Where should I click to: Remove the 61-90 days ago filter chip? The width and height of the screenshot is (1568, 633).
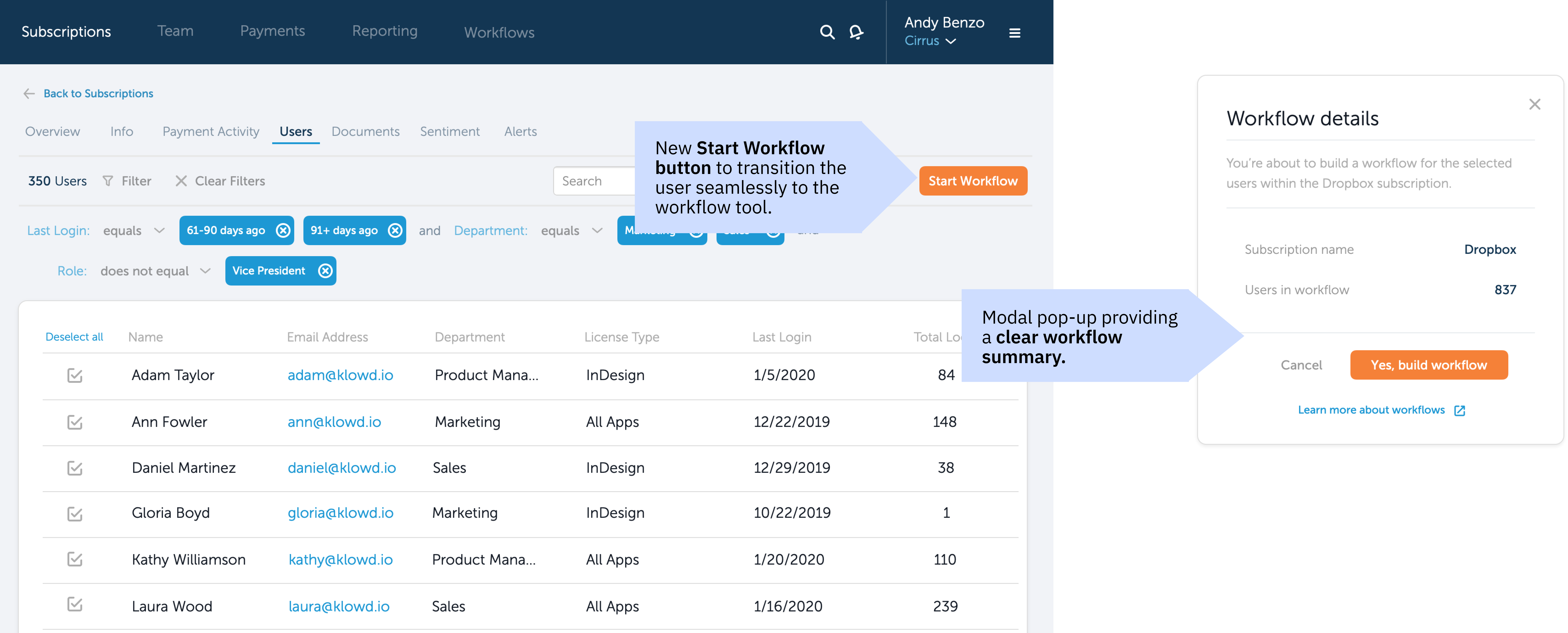pos(283,231)
